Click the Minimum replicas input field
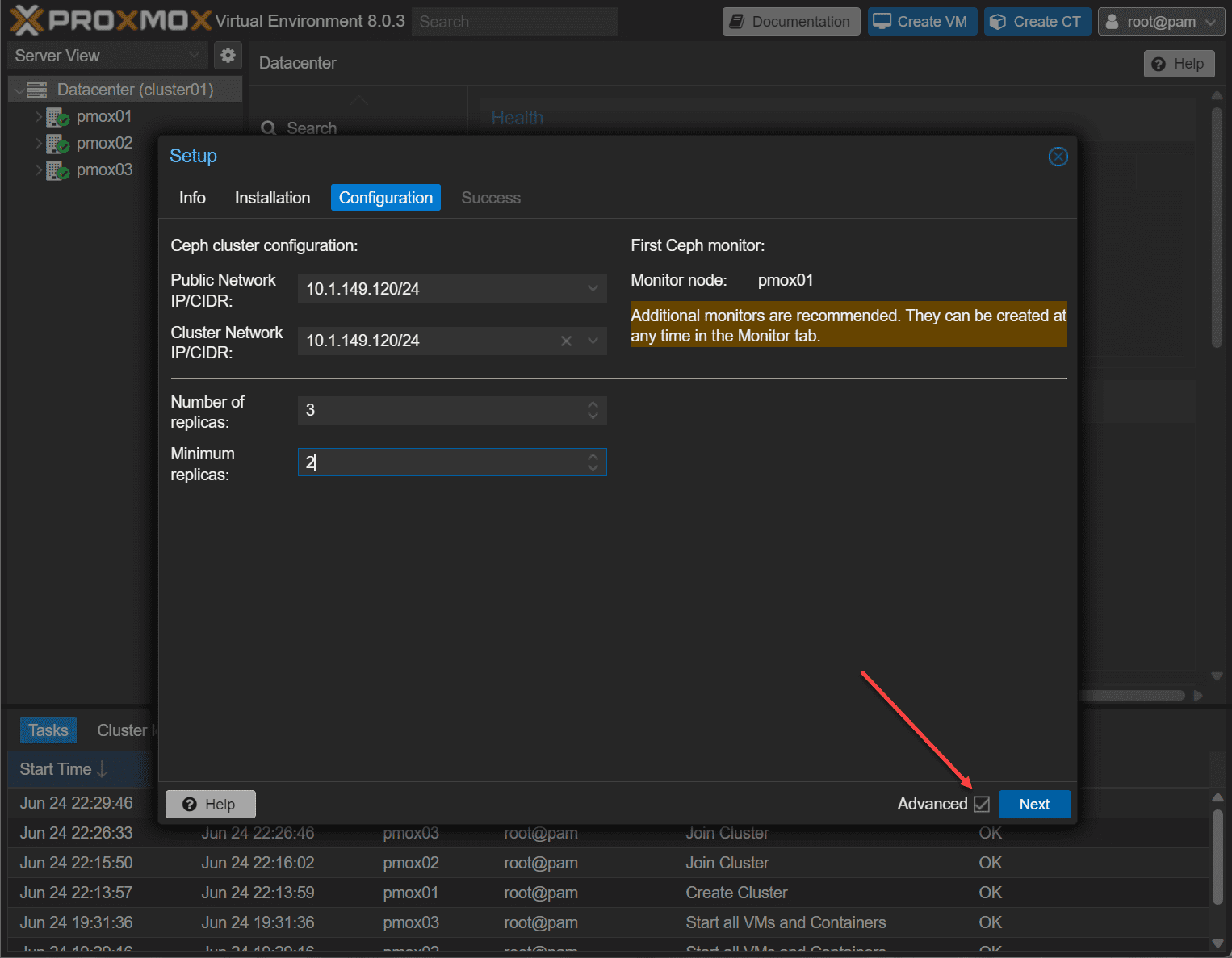 click(x=440, y=462)
